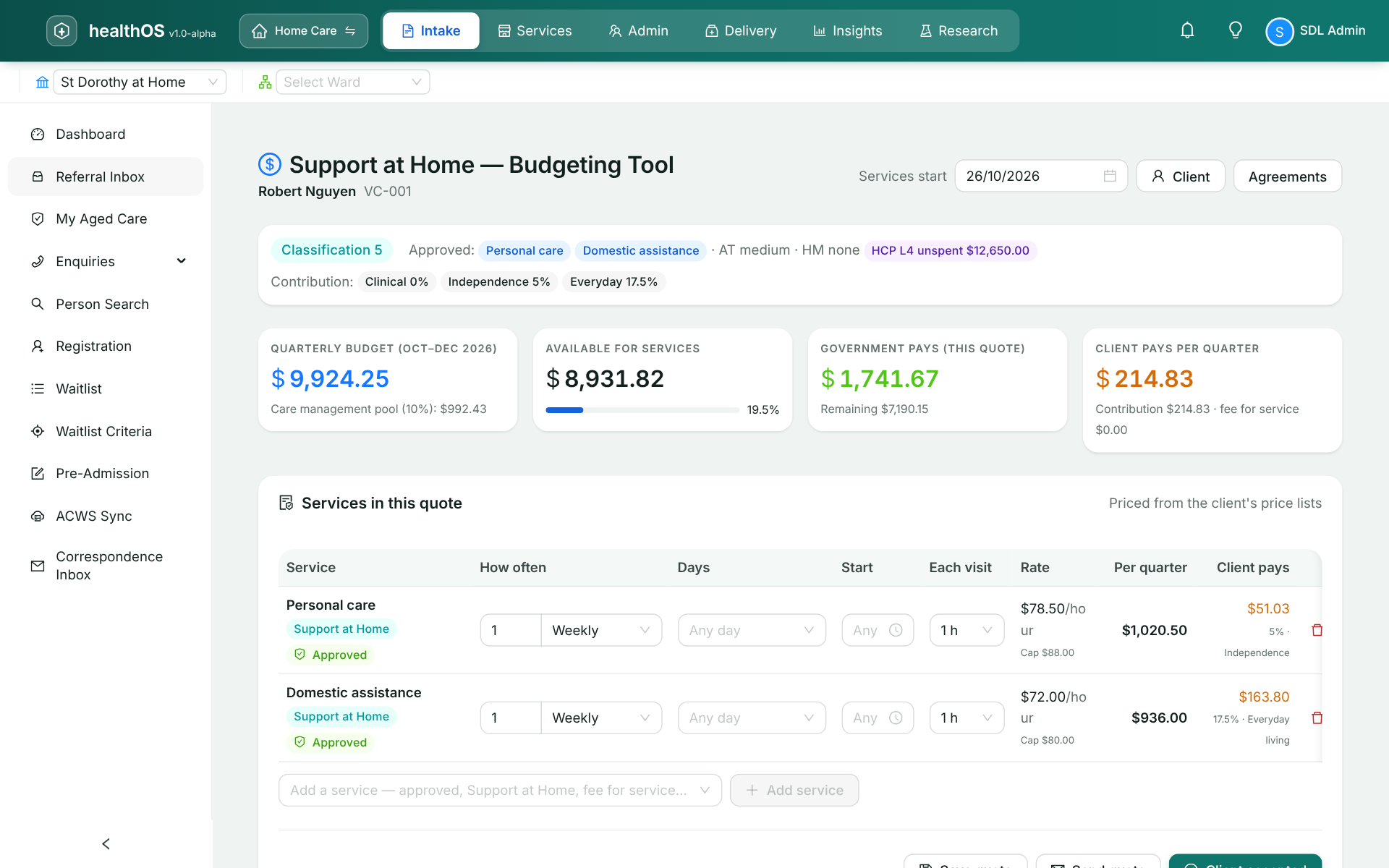This screenshot has height=868, width=1389.
Task: Click the Personal care frequency count field
Action: (511, 630)
